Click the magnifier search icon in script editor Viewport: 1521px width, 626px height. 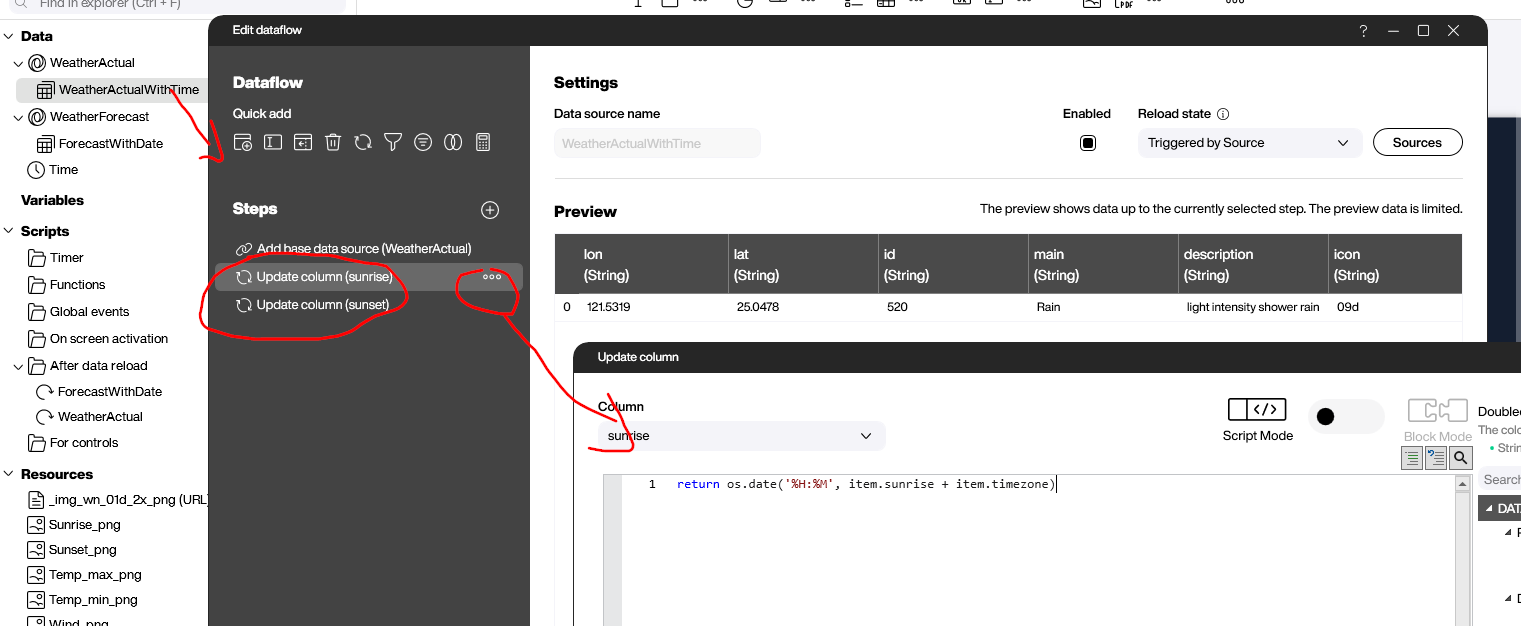tap(1460, 458)
